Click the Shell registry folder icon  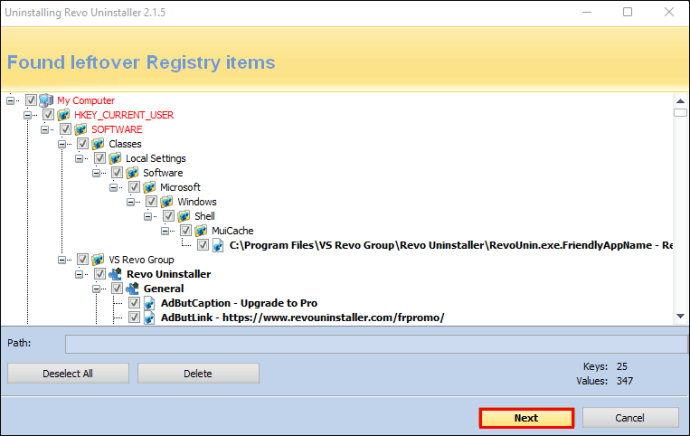pyautogui.click(x=184, y=216)
